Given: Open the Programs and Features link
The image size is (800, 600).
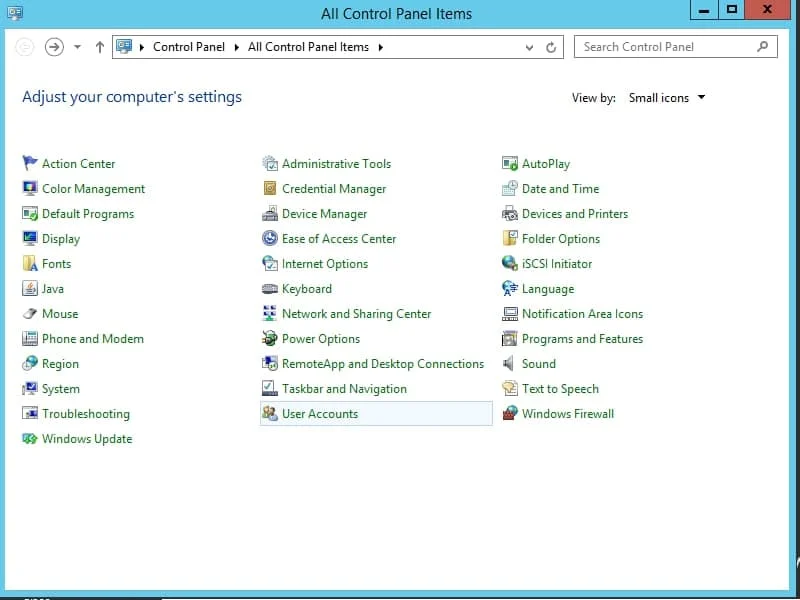Looking at the screenshot, I should 582,339.
